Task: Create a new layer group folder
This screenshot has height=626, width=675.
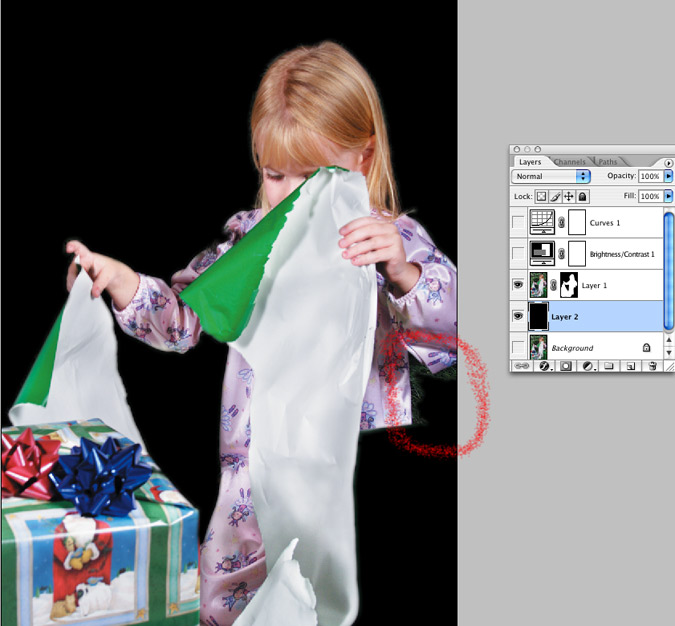Action: (608, 366)
